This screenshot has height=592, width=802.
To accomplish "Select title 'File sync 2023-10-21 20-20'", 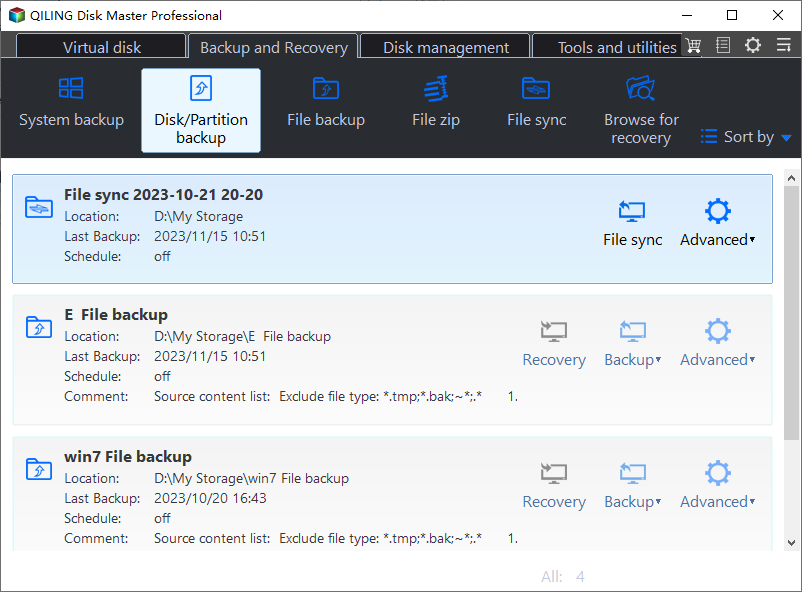I will coord(163,195).
